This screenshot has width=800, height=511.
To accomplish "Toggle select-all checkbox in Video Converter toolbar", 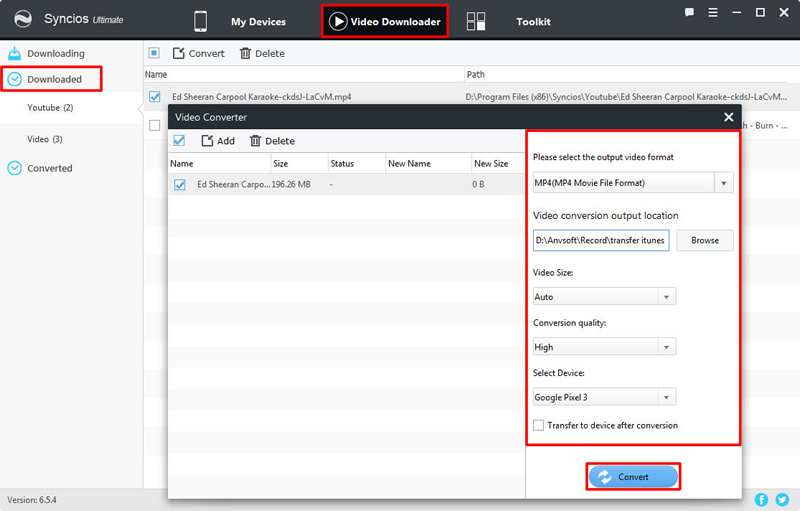I will tap(179, 141).
